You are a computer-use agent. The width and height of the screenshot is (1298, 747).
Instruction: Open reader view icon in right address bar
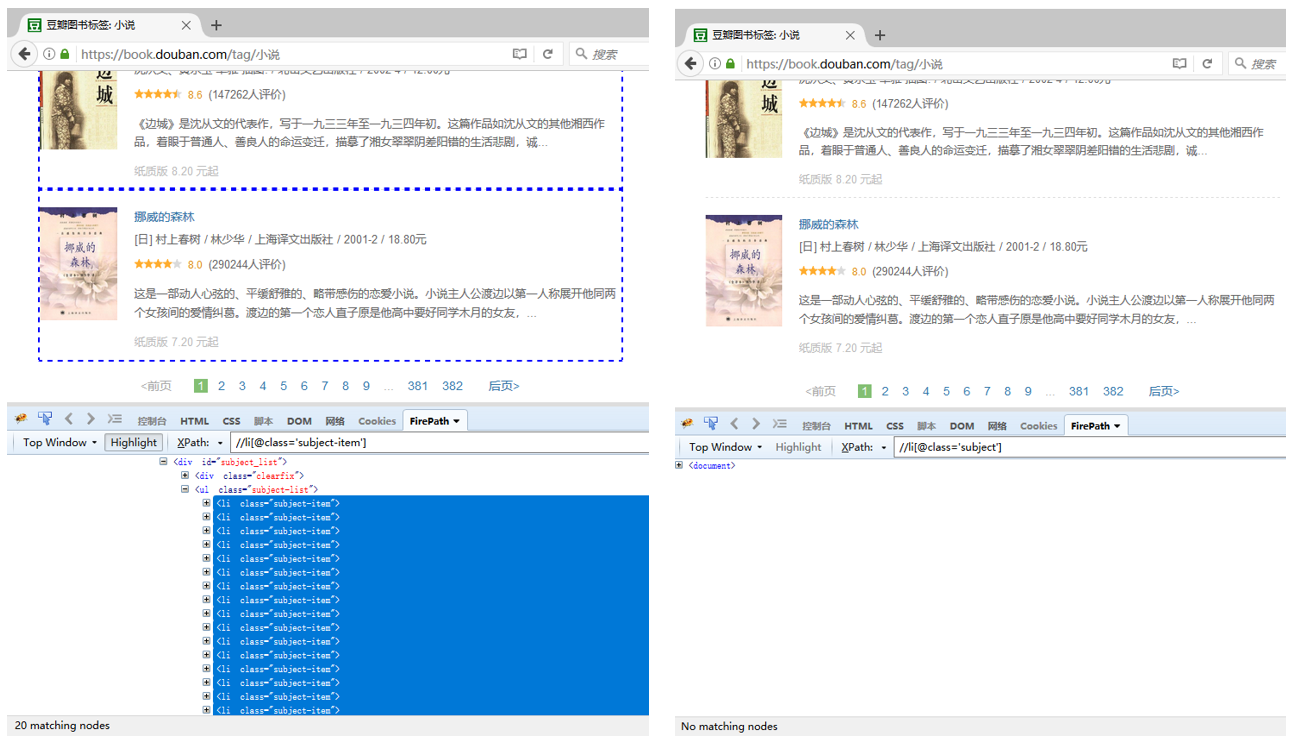pos(1180,63)
